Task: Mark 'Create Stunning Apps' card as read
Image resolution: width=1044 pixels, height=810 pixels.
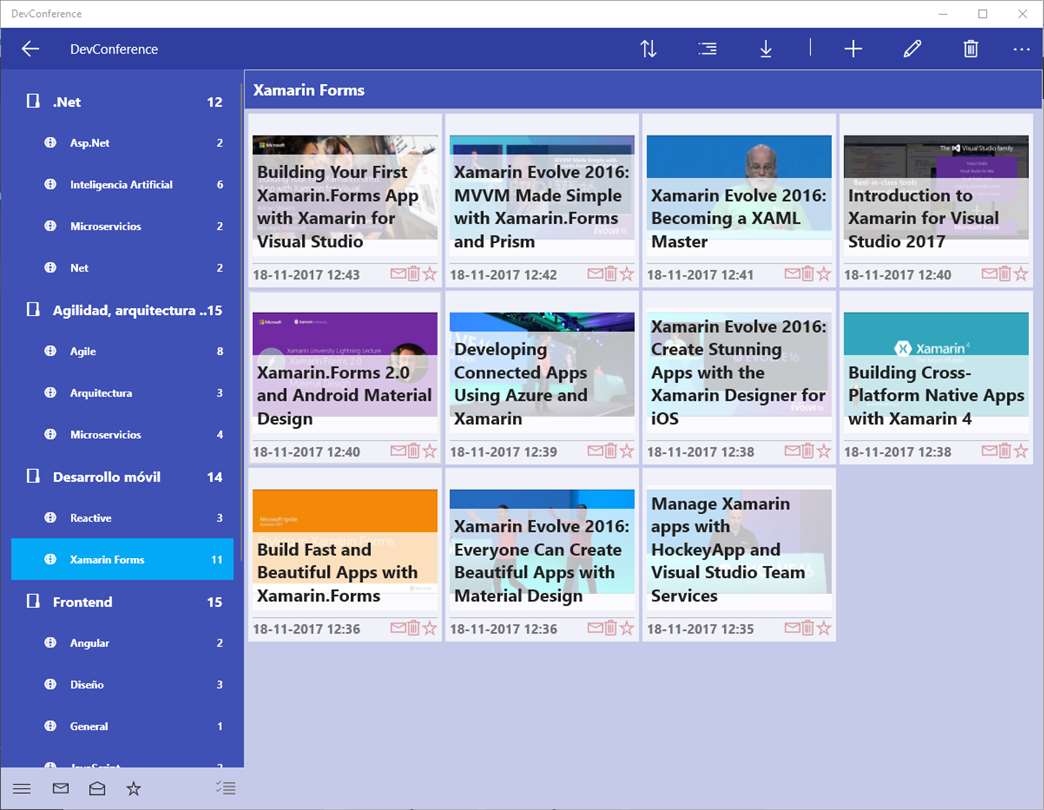Action: coord(792,451)
